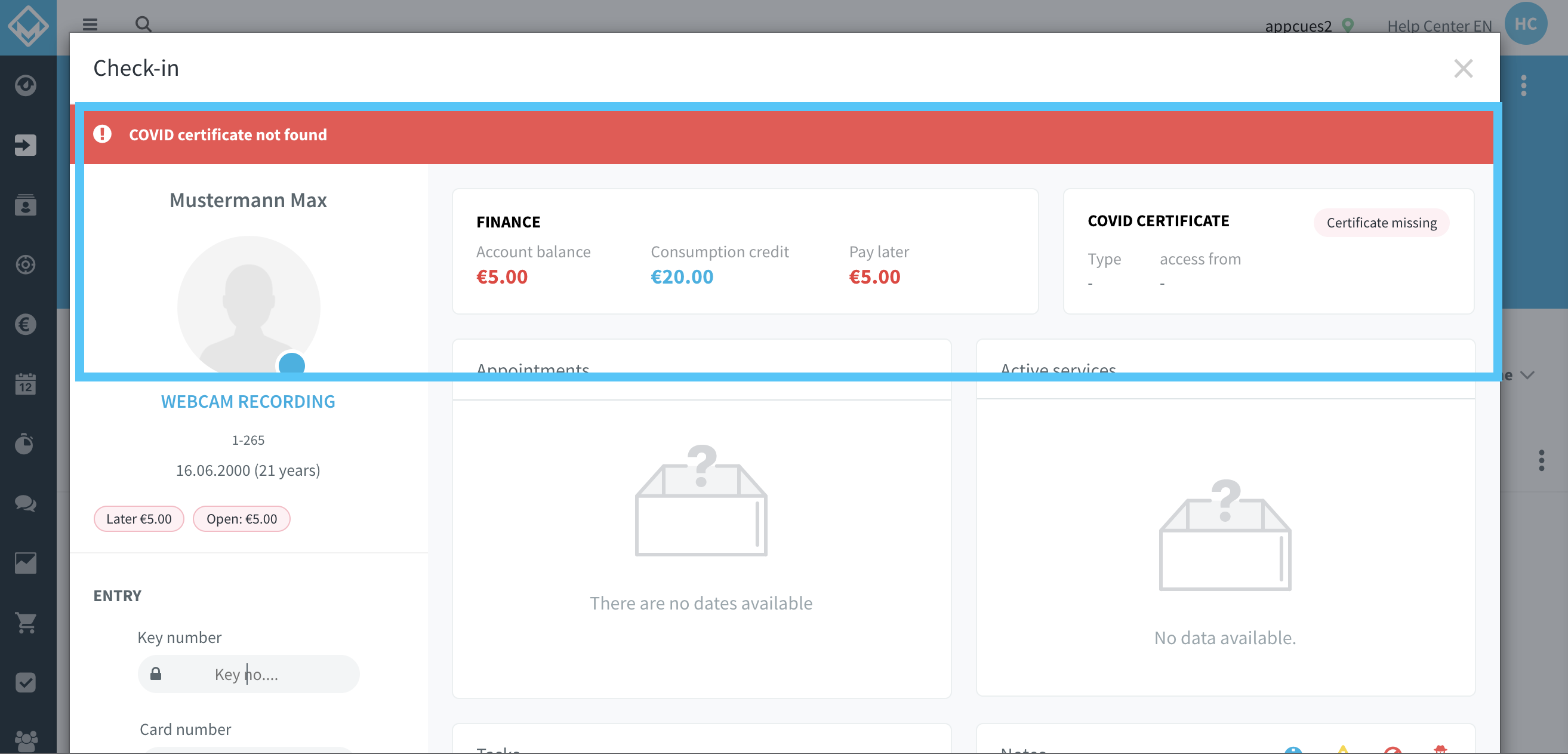Viewport: 1568px width, 754px height.
Task: Open the check-in arrow icon in sidebar
Action: (x=26, y=145)
